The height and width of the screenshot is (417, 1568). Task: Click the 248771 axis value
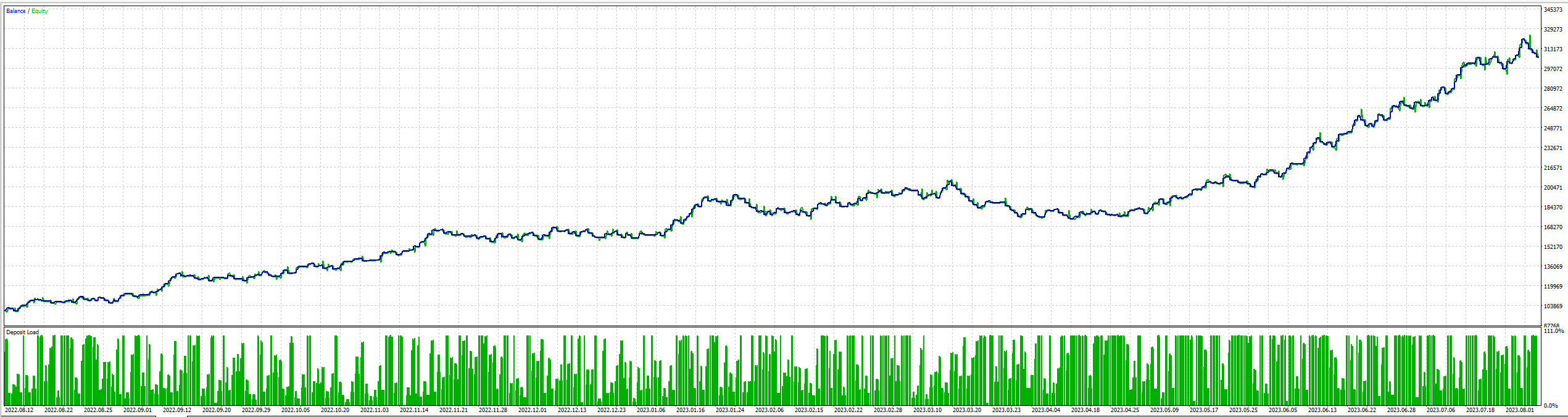[1553, 128]
